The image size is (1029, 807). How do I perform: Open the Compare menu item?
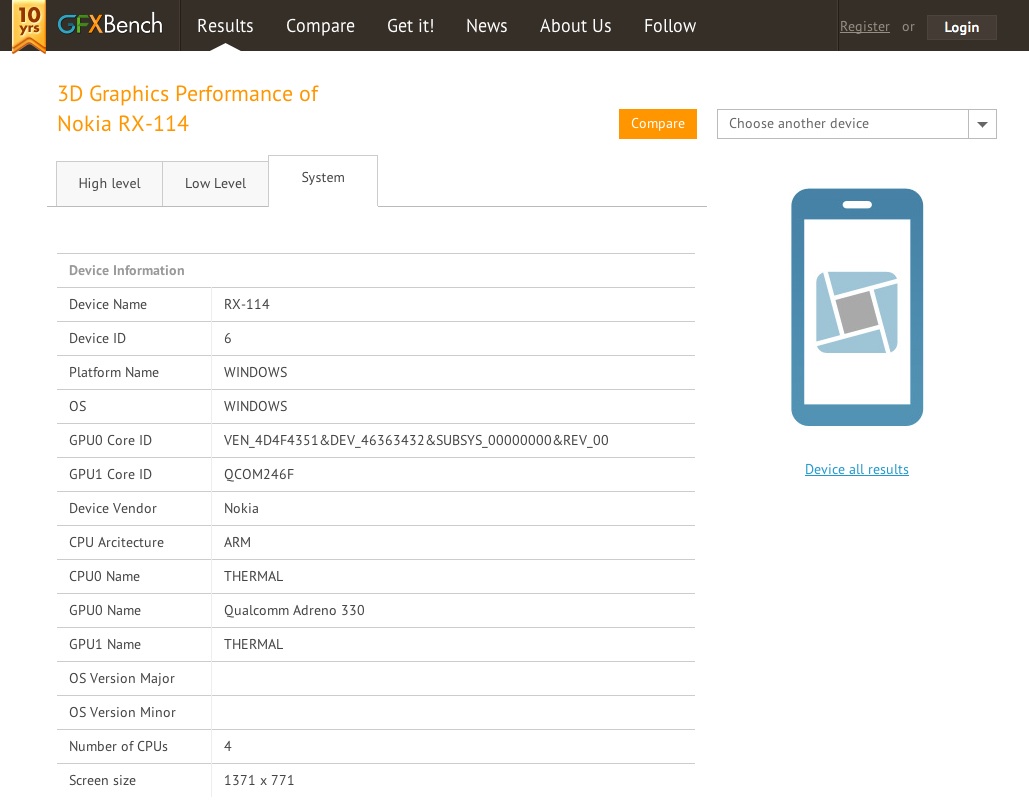pyautogui.click(x=320, y=26)
